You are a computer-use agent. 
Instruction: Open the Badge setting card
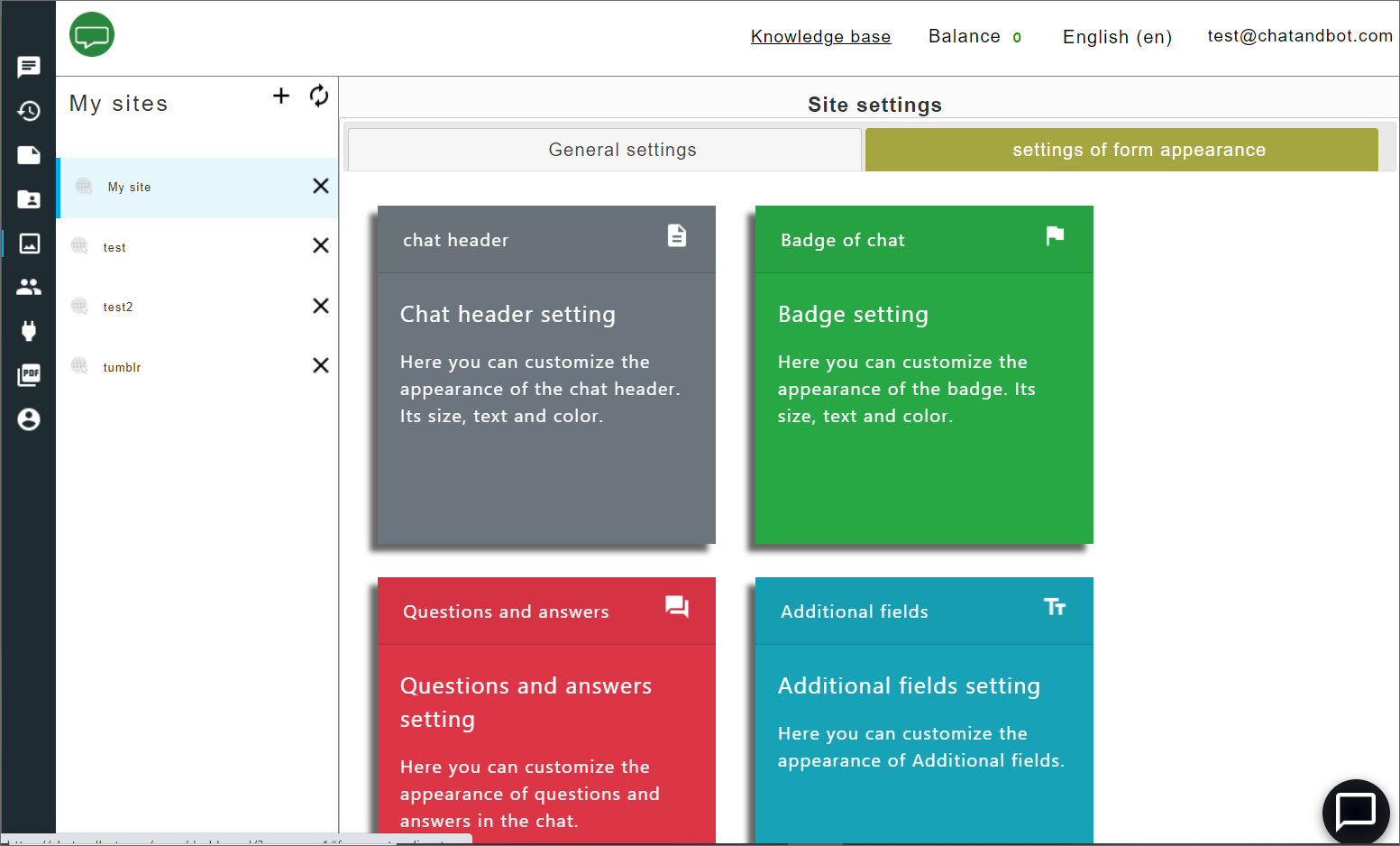(x=924, y=375)
